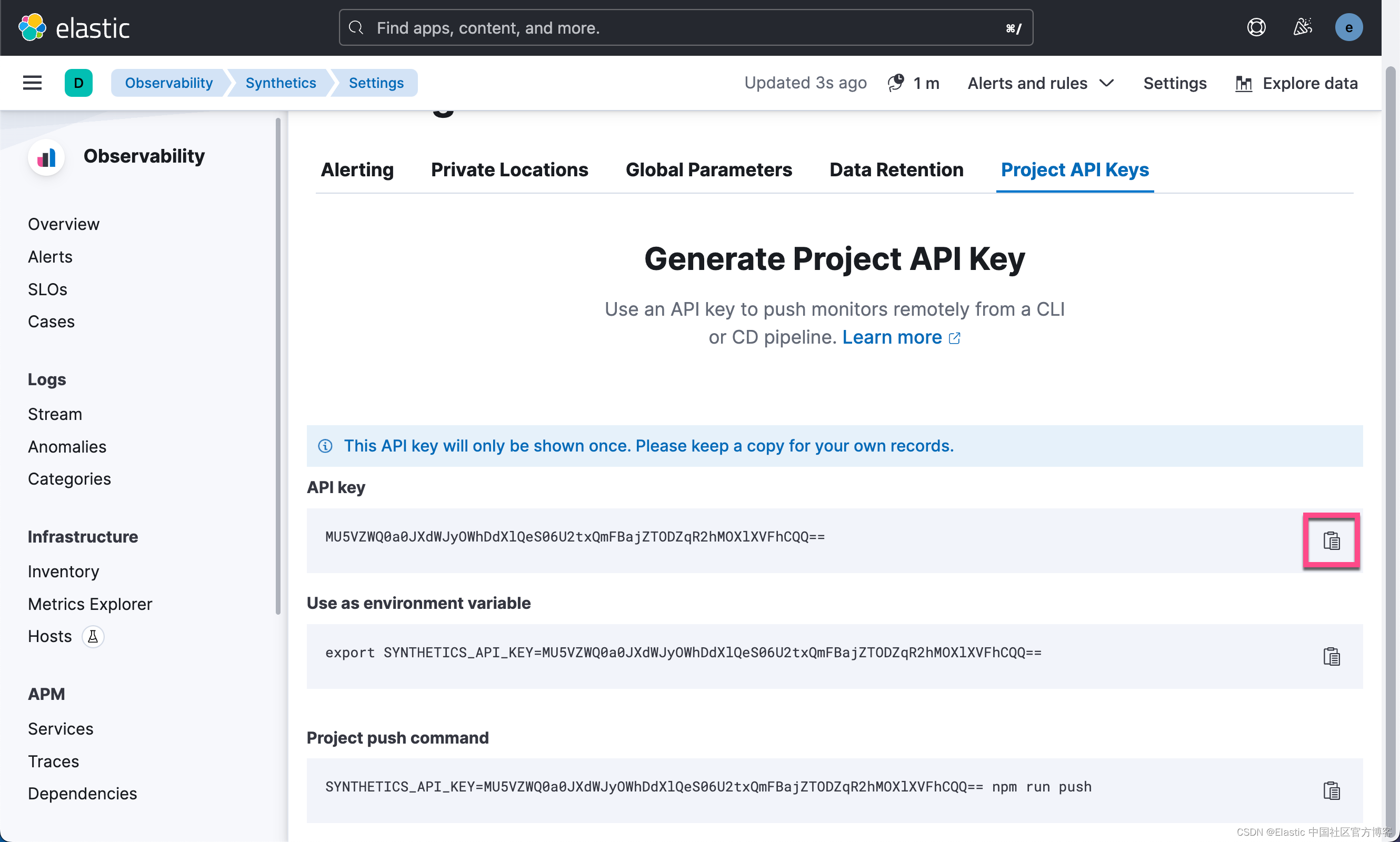Viewport: 1400px width, 842px height.
Task: Click the Synthetics breadcrumb
Action: pyautogui.click(x=281, y=83)
